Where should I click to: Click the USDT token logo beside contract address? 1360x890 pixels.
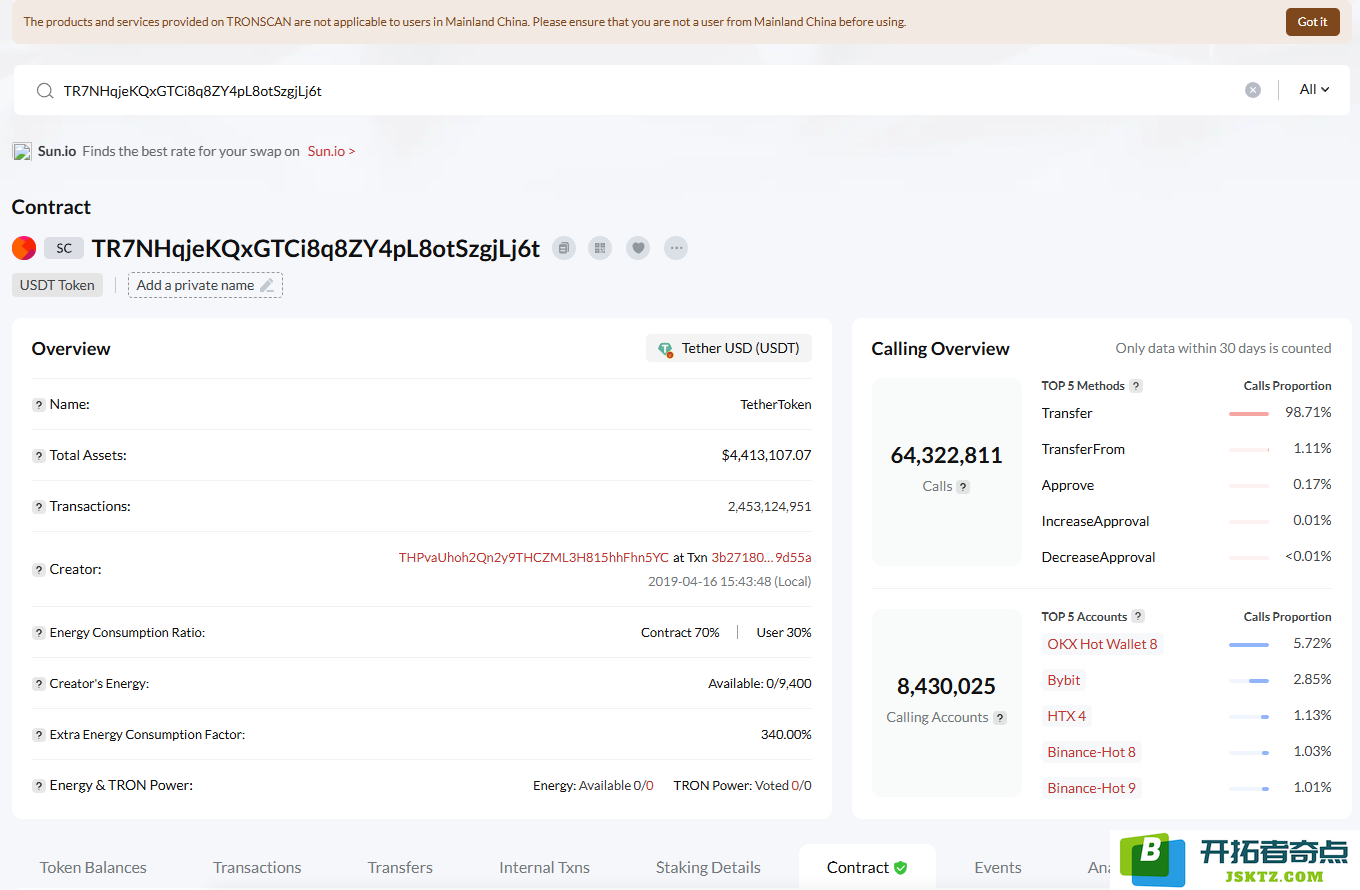point(24,248)
